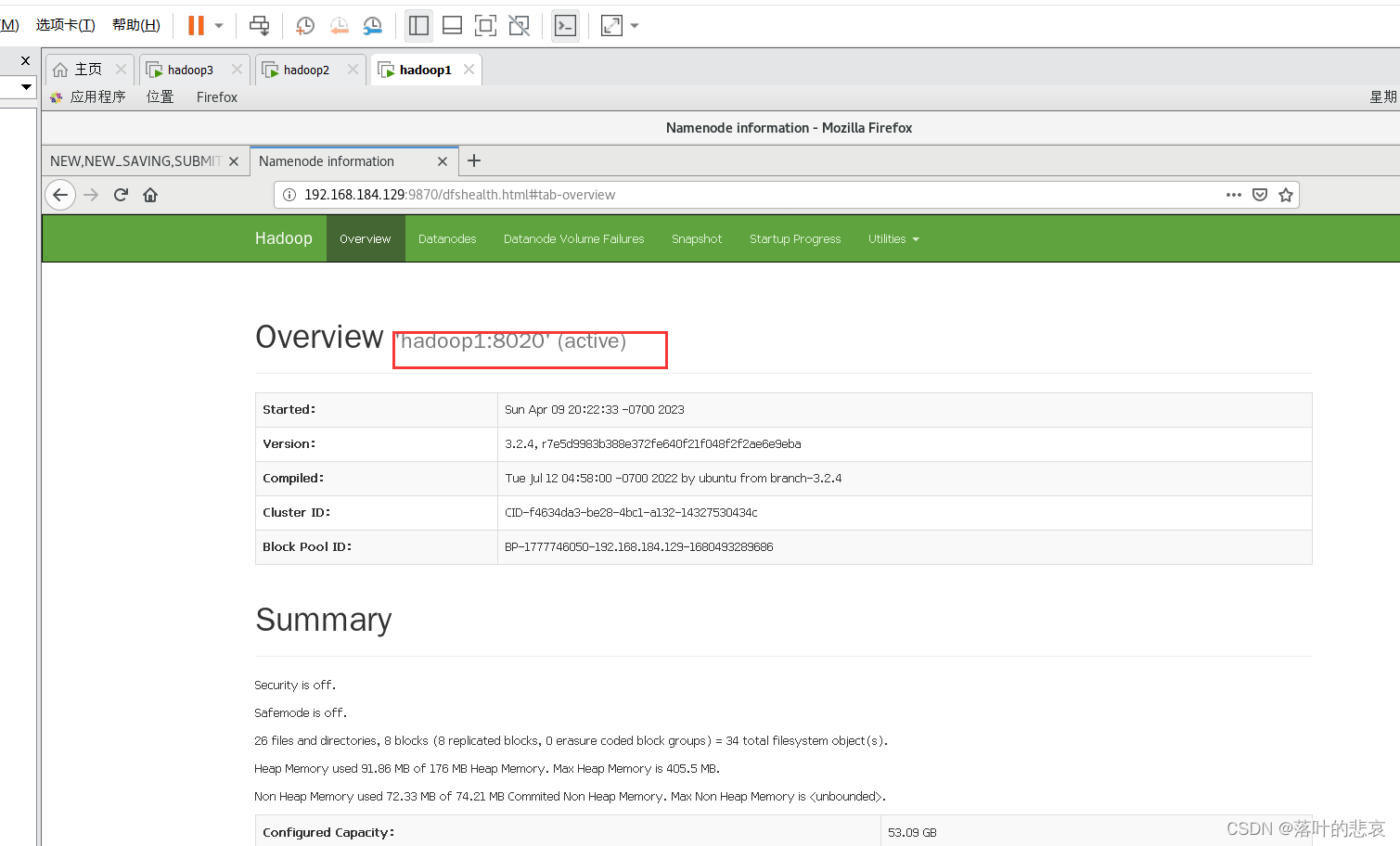This screenshot has width=1400, height=846.
Task: Reload the page with the refresh icon
Action: 121,195
